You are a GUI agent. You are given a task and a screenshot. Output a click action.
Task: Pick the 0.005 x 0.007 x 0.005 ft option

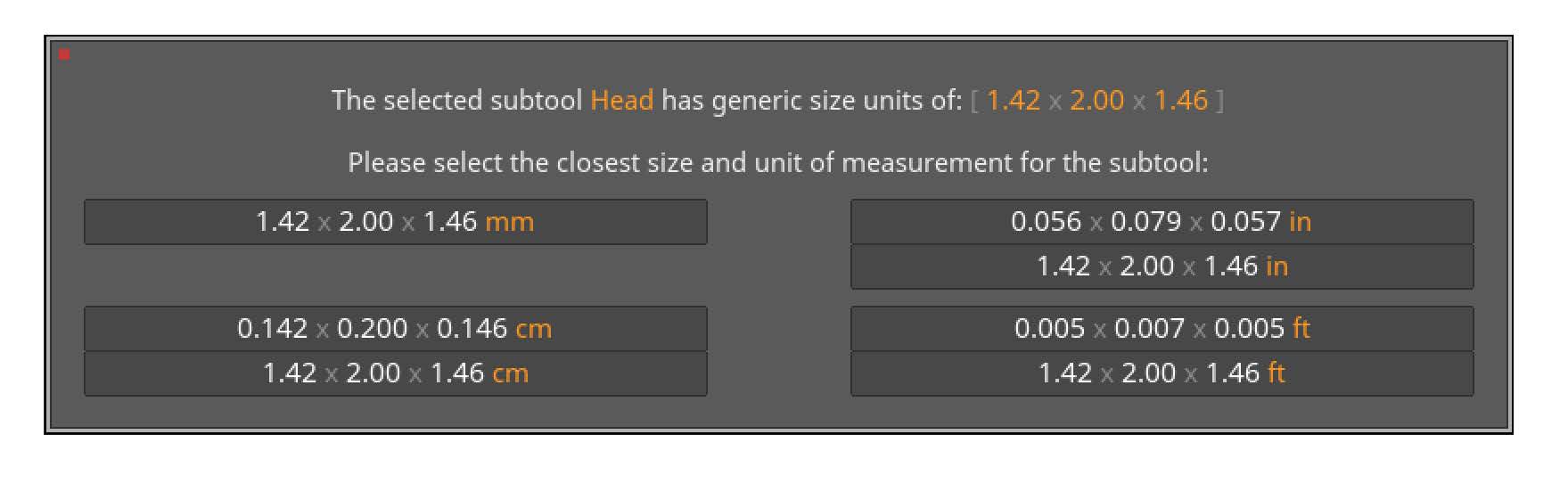[1161, 329]
